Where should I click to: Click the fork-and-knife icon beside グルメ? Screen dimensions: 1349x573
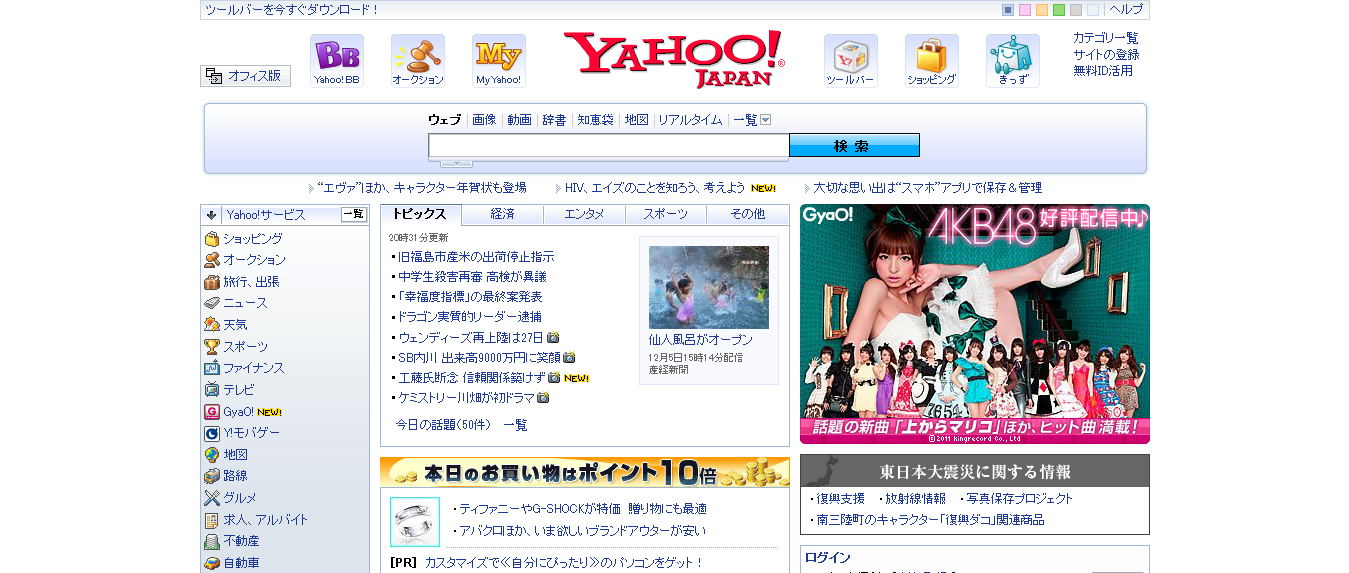coord(212,498)
